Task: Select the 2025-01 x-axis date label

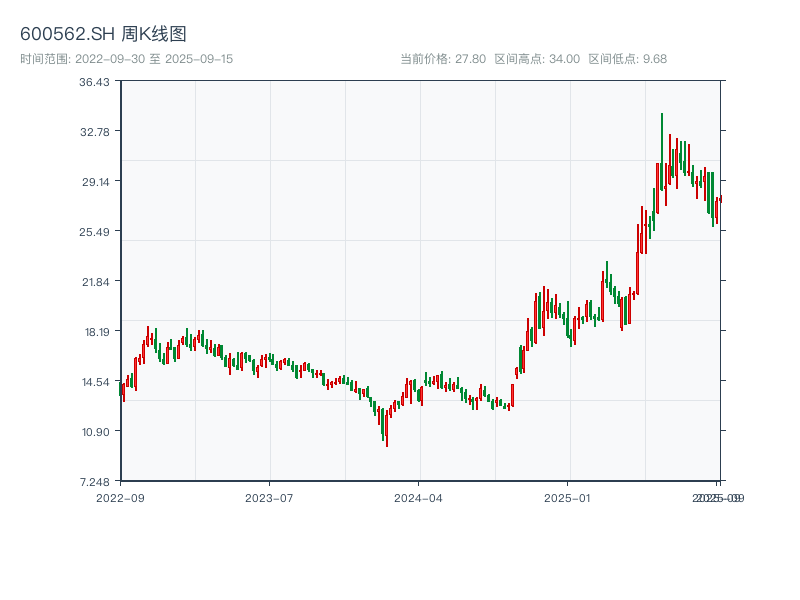Action: (569, 497)
